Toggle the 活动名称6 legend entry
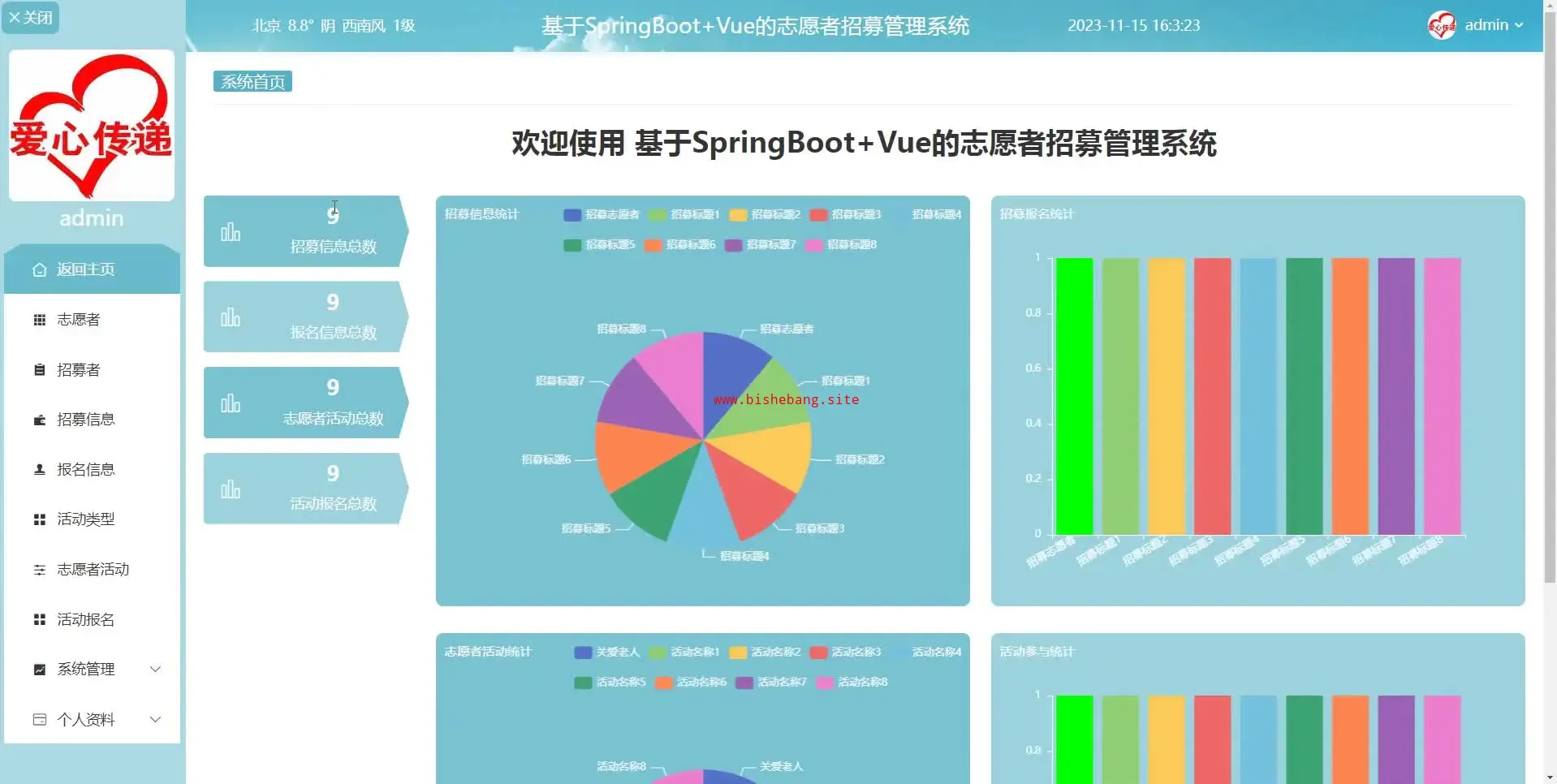 click(x=691, y=683)
